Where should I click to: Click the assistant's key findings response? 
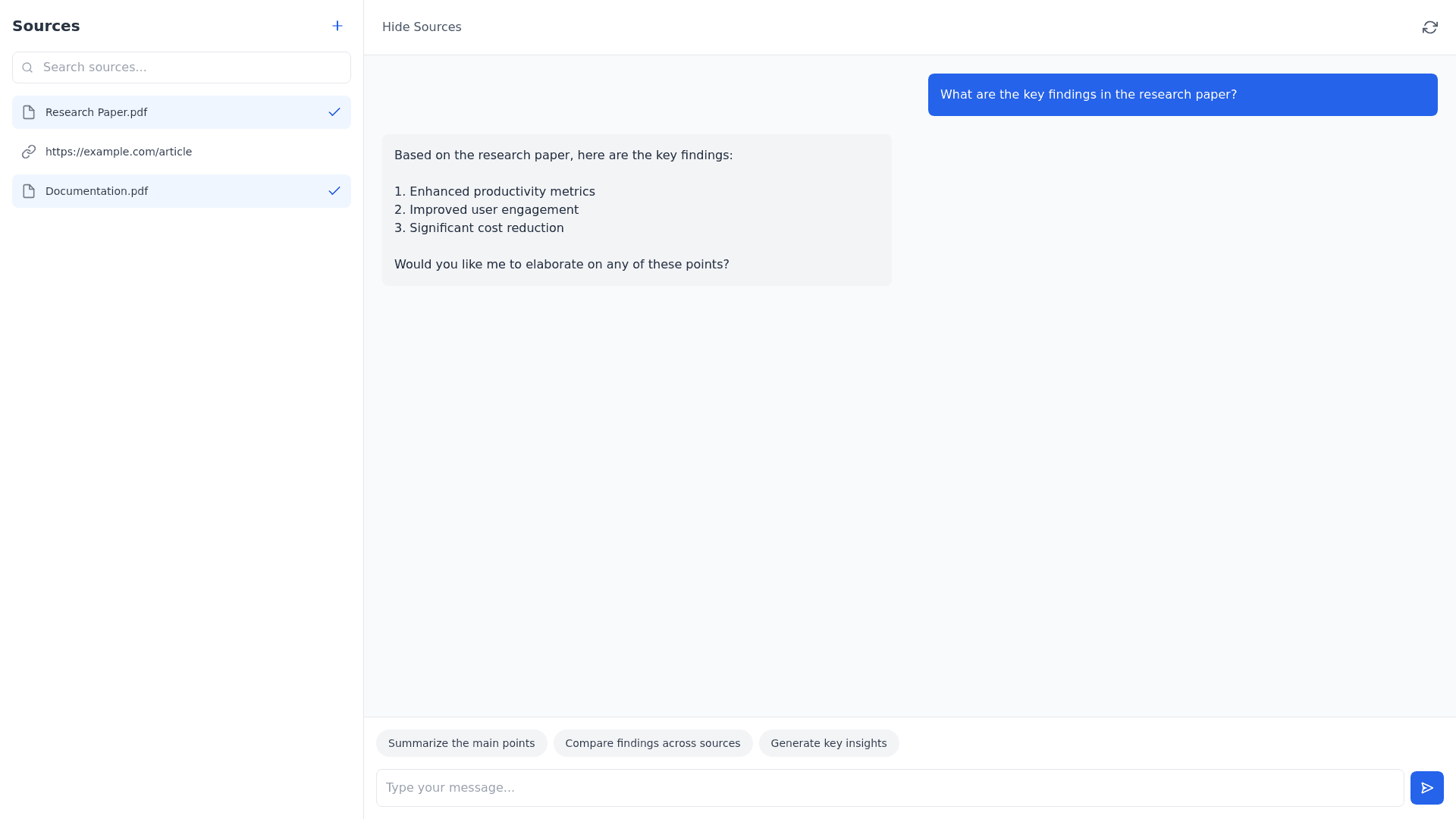pos(636,210)
